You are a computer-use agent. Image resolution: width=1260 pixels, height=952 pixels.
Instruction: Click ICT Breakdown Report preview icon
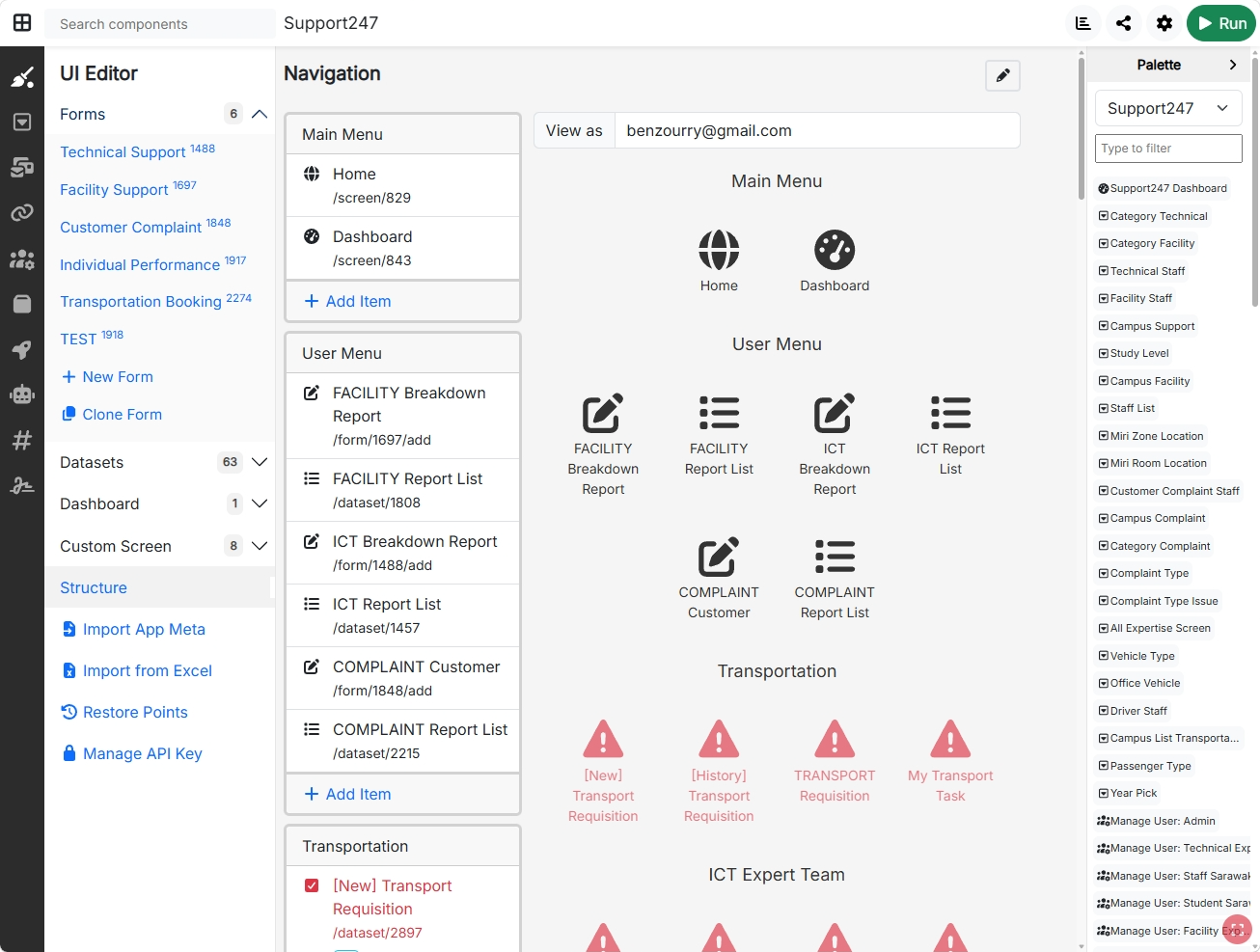[x=835, y=413]
